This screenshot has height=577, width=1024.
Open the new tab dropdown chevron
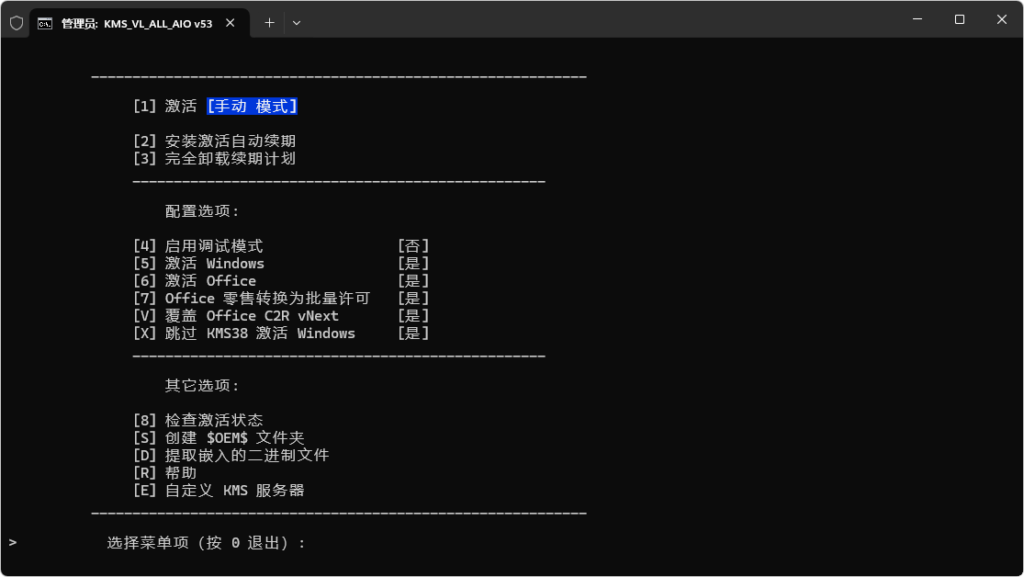(297, 22)
